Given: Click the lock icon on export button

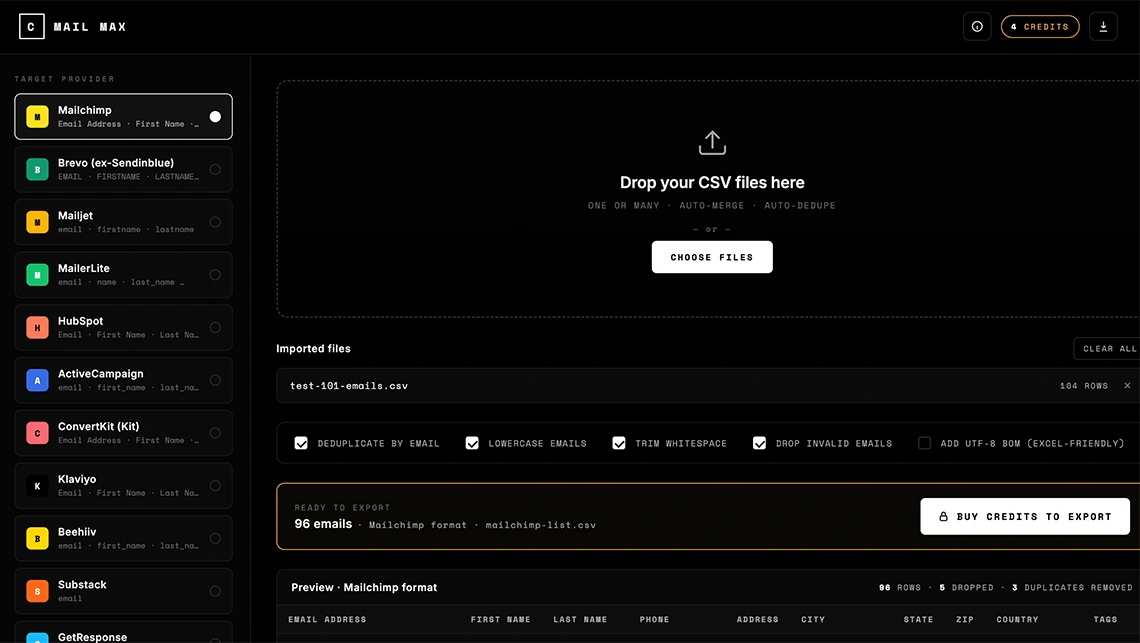Looking at the screenshot, I should 943,516.
